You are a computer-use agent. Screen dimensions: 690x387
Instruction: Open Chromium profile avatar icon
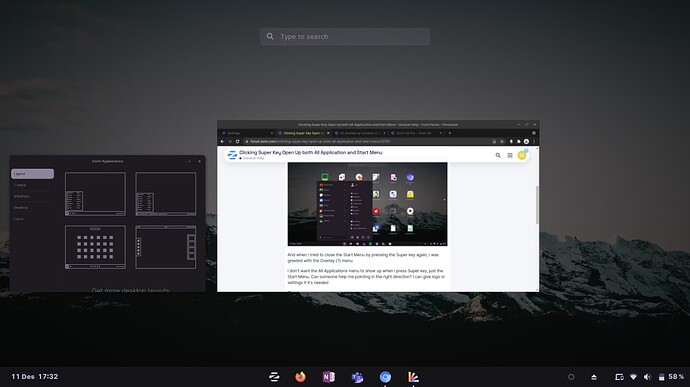pyautogui.click(x=526, y=142)
